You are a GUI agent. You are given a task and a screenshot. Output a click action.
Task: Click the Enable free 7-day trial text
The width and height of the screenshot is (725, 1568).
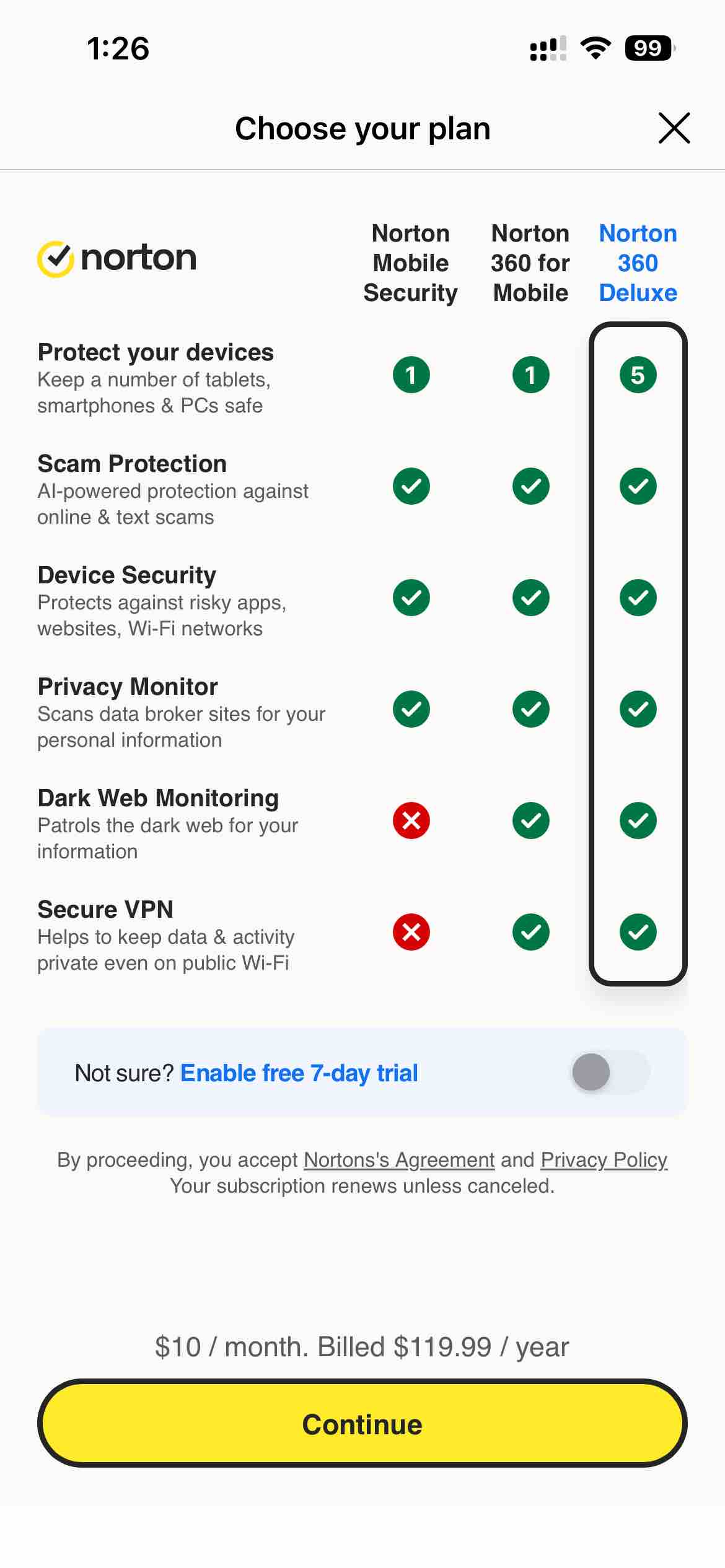(x=299, y=1073)
